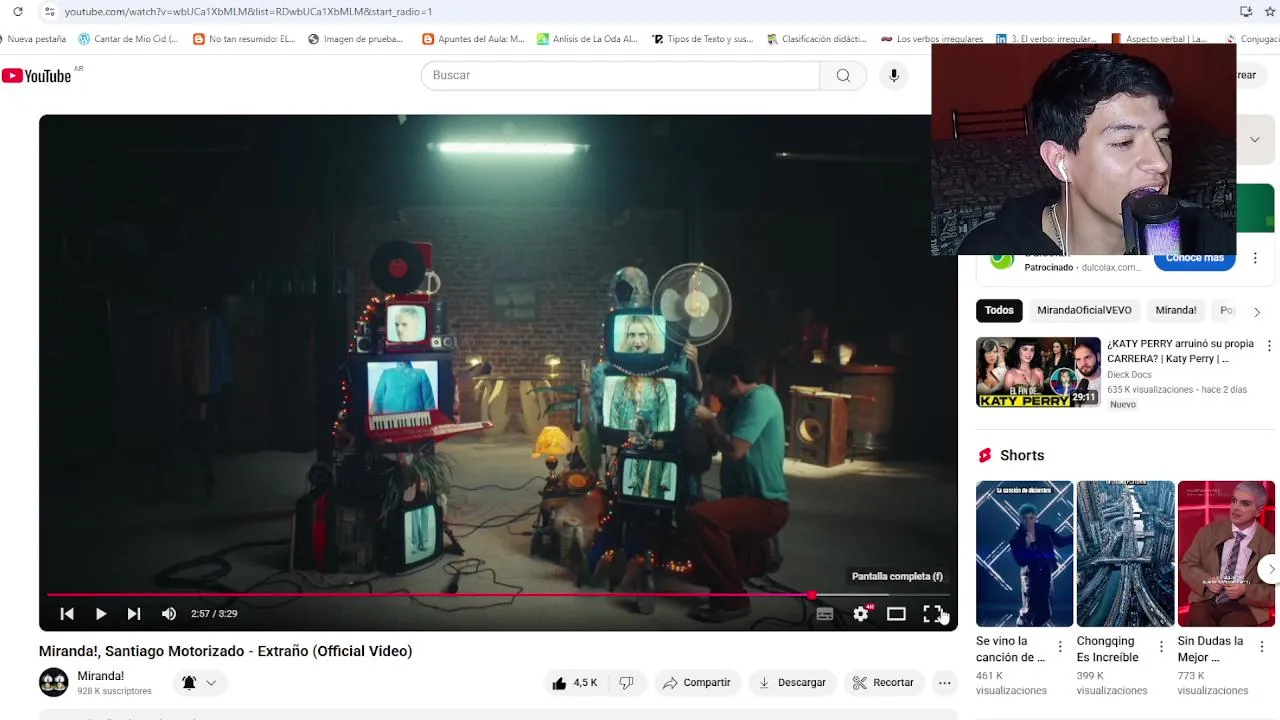Viewport: 1280px width, 720px height.
Task: Open '¿KATY PERRY arruinó su propia CARRERA?' title
Action: (x=1180, y=351)
